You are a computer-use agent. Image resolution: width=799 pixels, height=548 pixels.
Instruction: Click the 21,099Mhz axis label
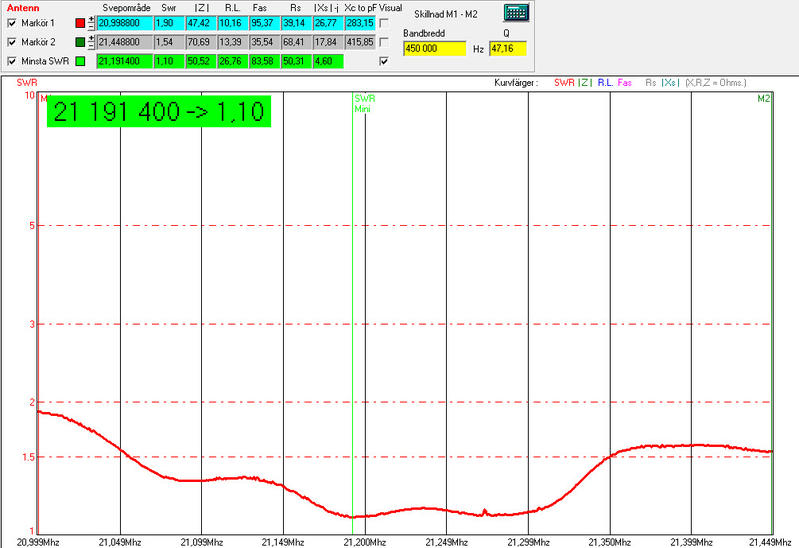click(x=201, y=542)
